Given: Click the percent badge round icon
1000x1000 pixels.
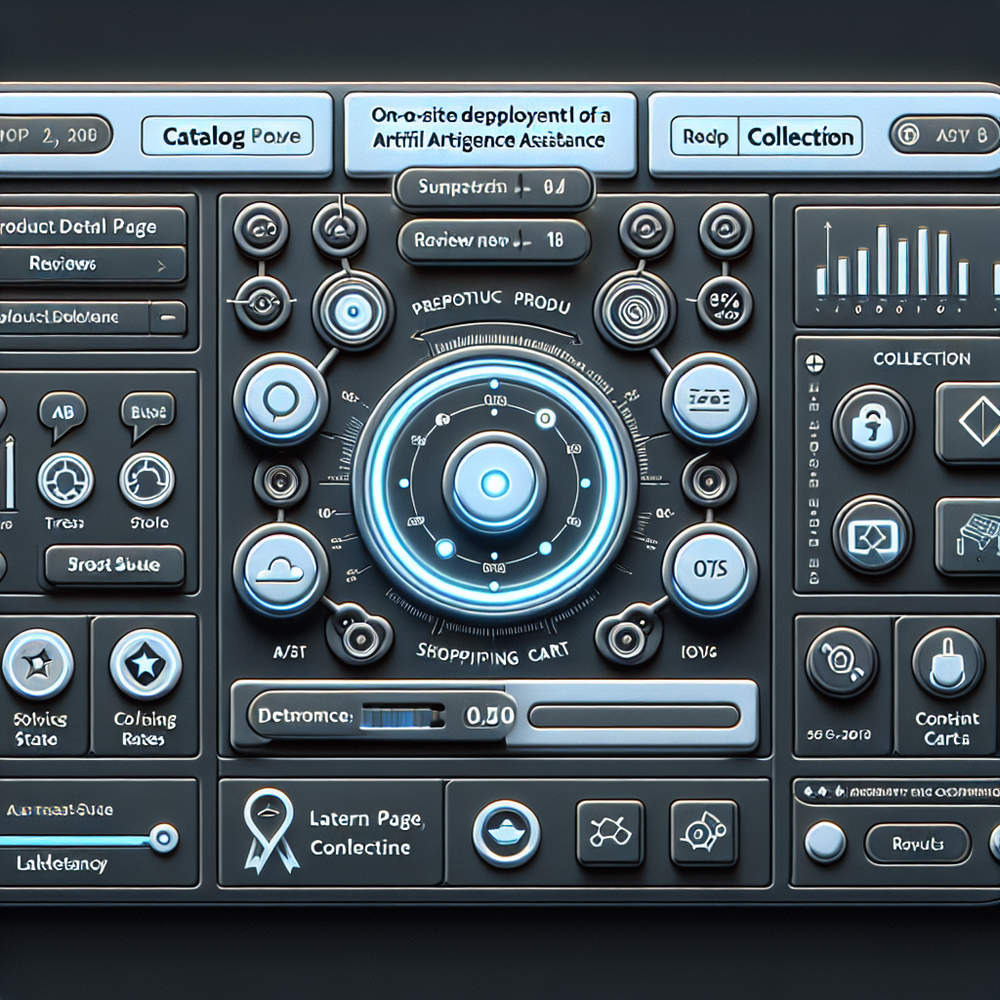Looking at the screenshot, I should pyautogui.click(x=725, y=303).
